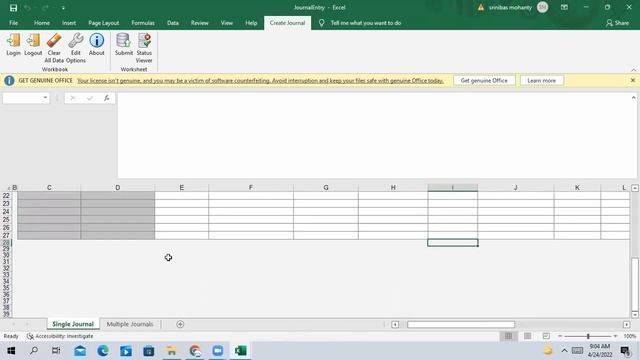This screenshot has width=640, height=360.
Task: Click zoom out minus button
Action: click(x=560, y=336)
